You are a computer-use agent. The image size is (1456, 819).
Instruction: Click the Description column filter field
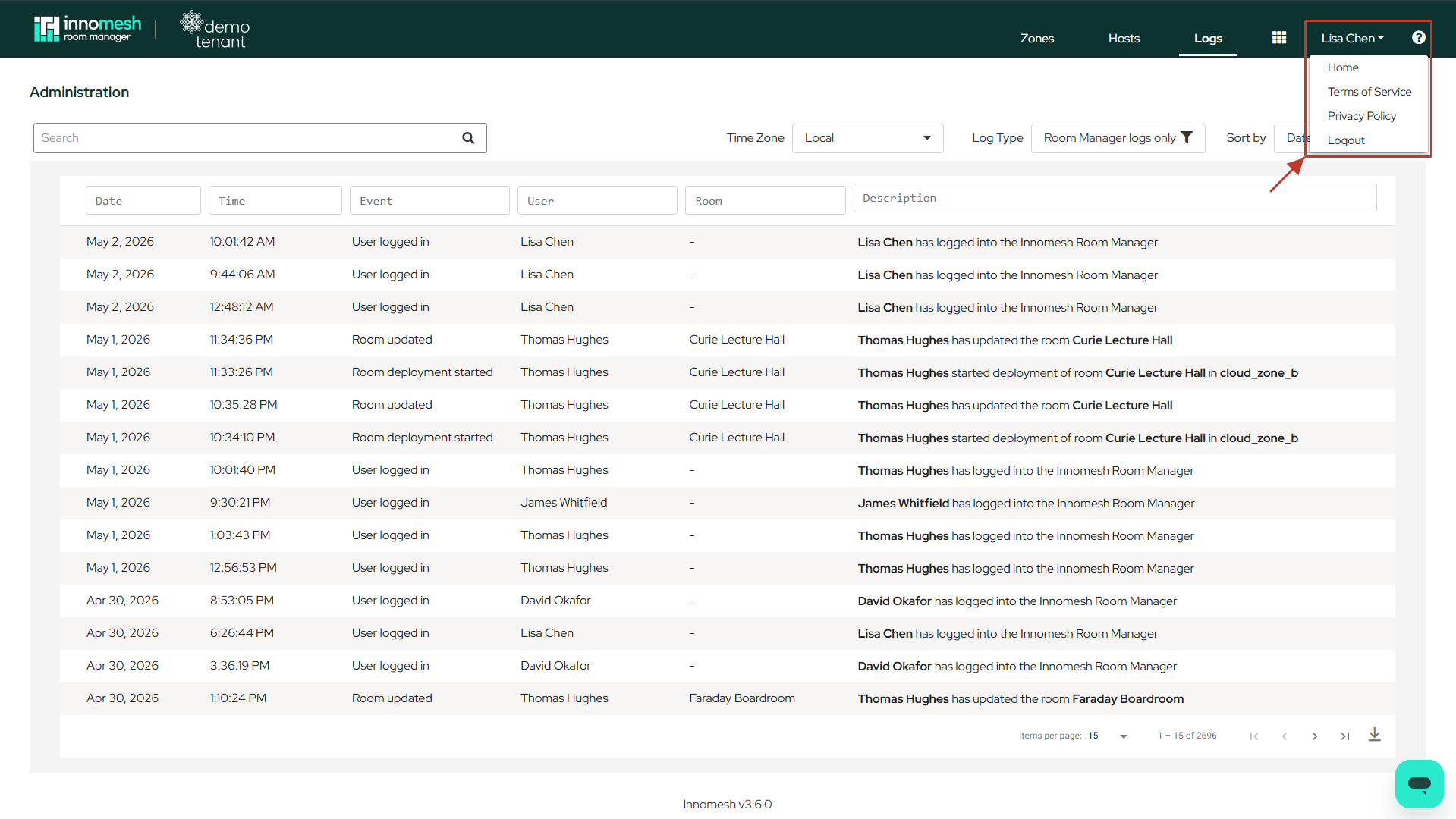pos(1115,198)
